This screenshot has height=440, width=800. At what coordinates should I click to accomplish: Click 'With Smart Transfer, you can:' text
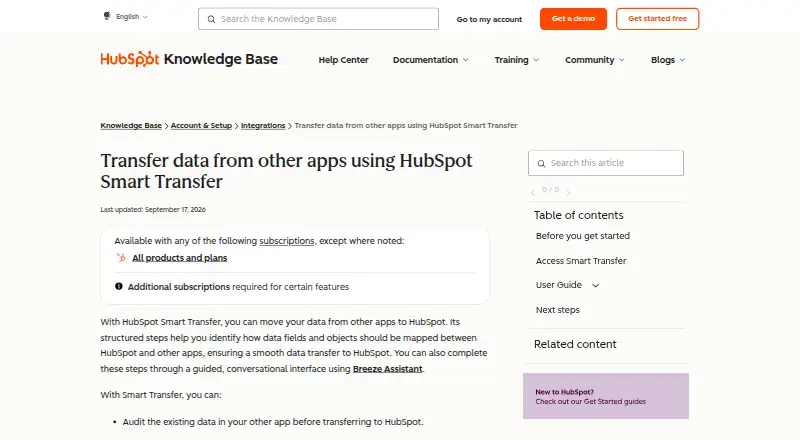[161, 395]
